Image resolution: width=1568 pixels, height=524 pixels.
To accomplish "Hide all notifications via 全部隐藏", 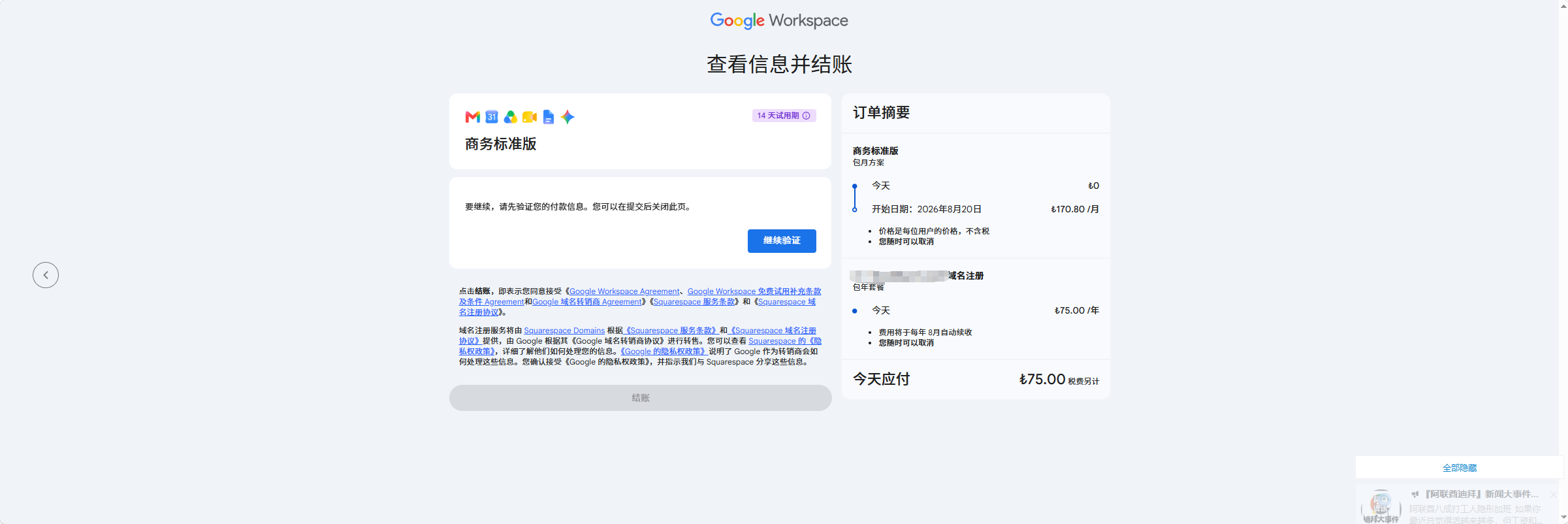I will click(1460, 468).
